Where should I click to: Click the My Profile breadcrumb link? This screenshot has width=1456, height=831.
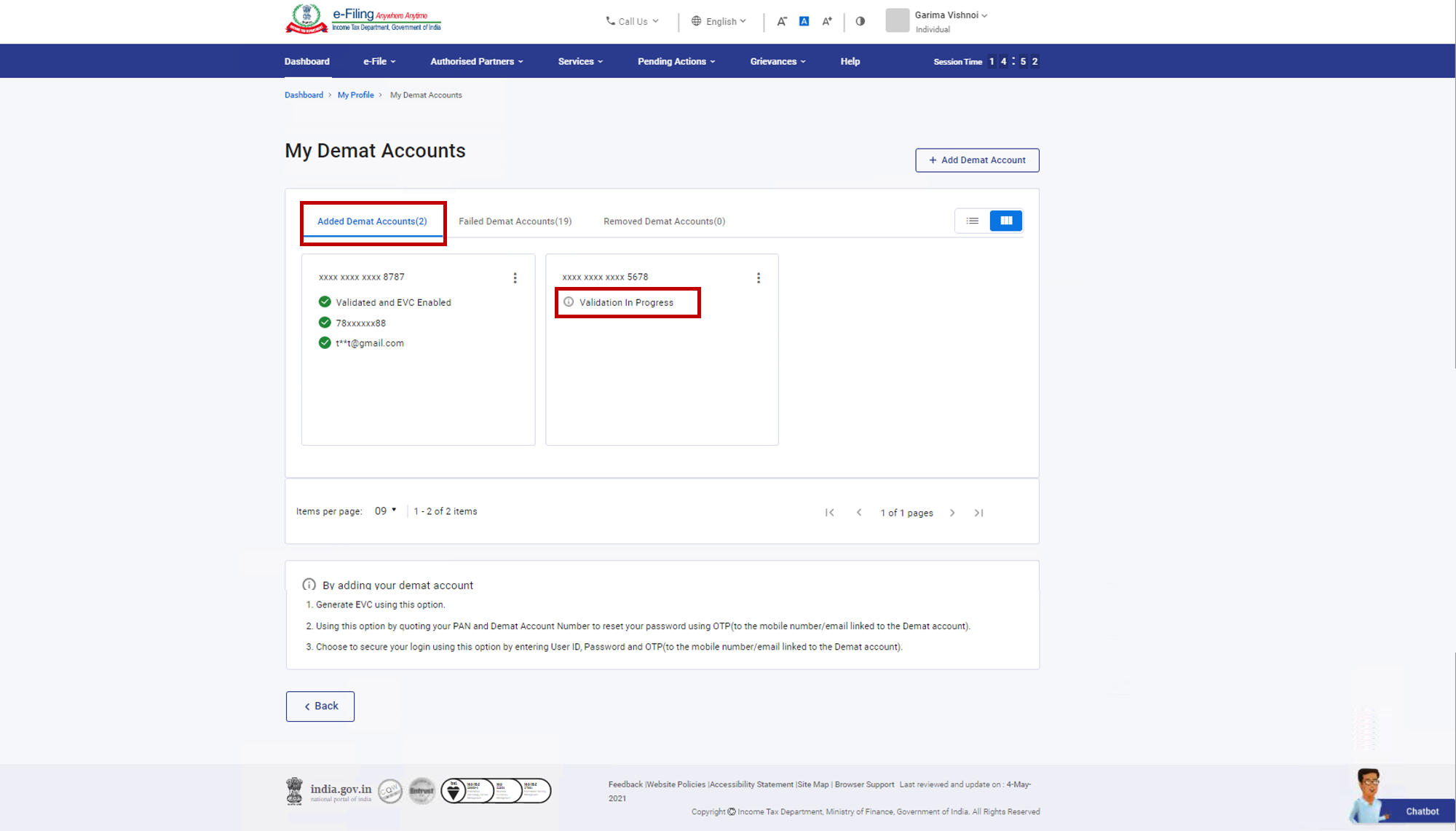click(355, 94)
